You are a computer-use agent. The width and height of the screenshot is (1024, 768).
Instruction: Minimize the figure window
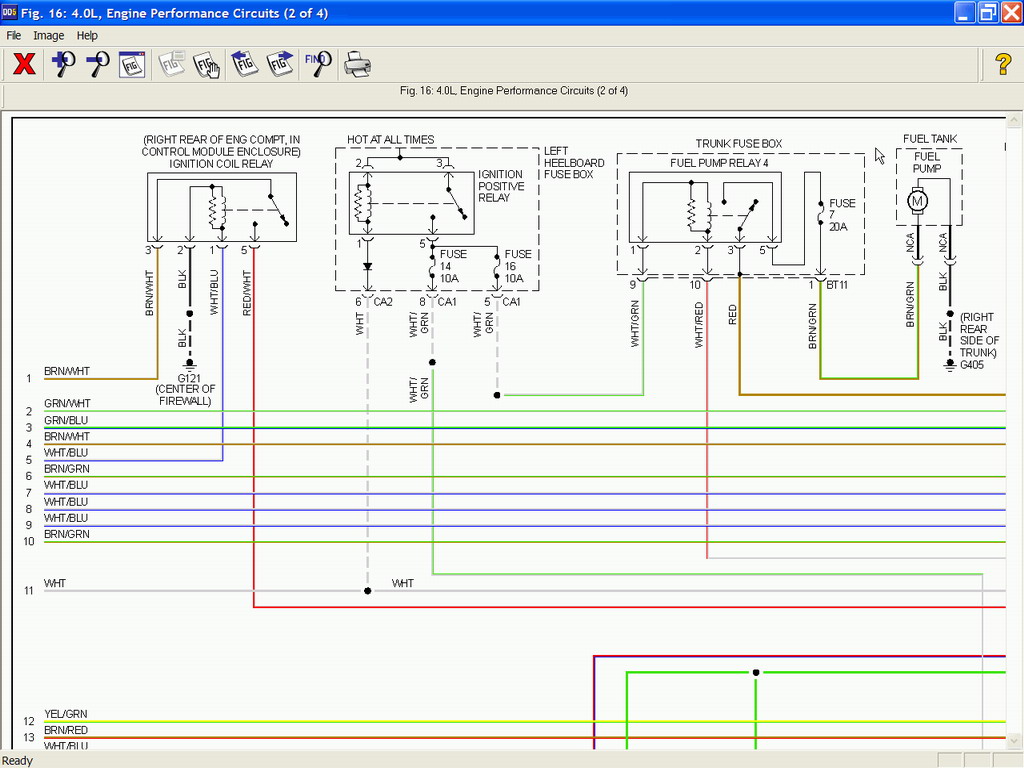(964, 12)
